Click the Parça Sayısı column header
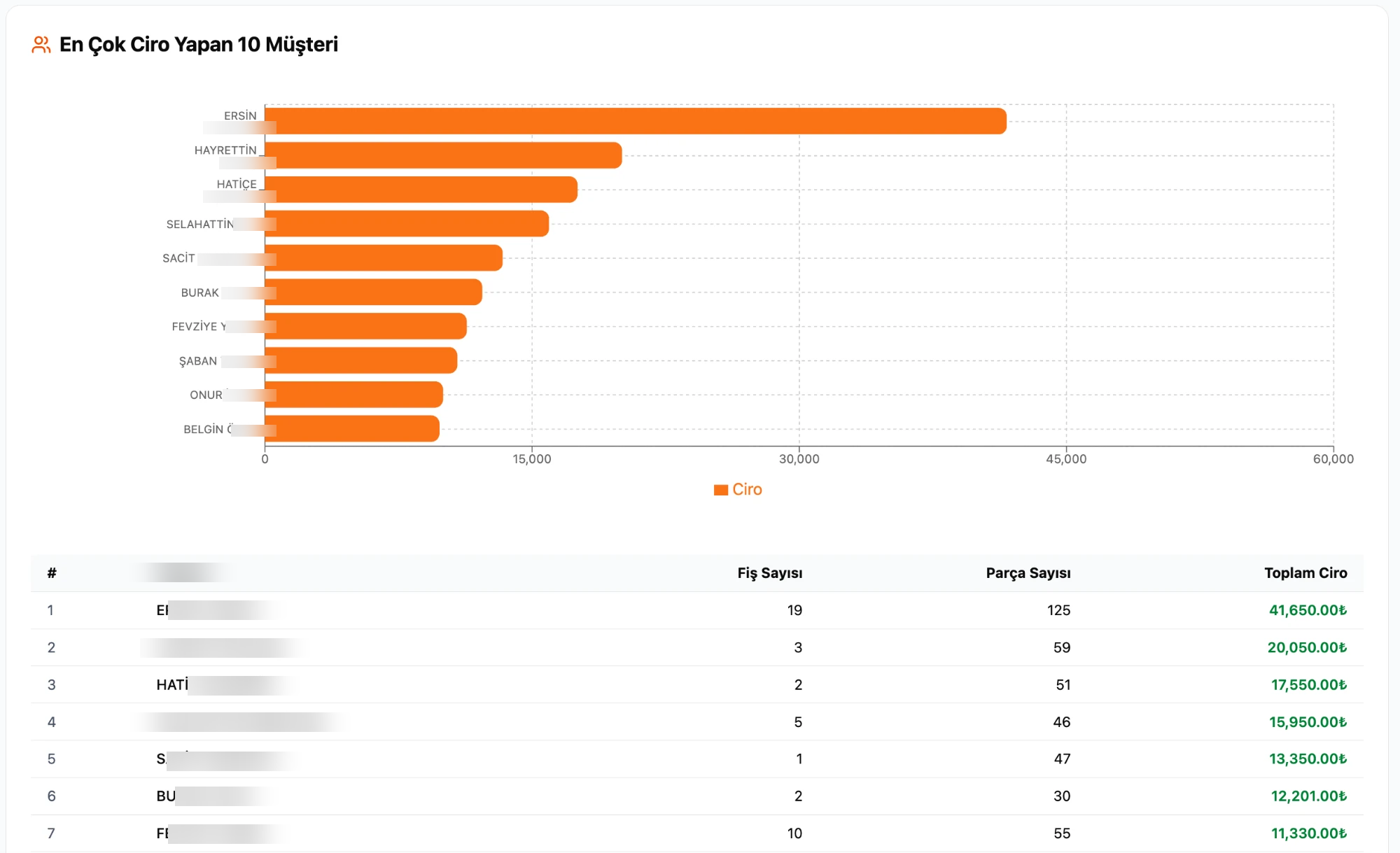This screenshot has height=853, width=1400. pos(1028,573)
